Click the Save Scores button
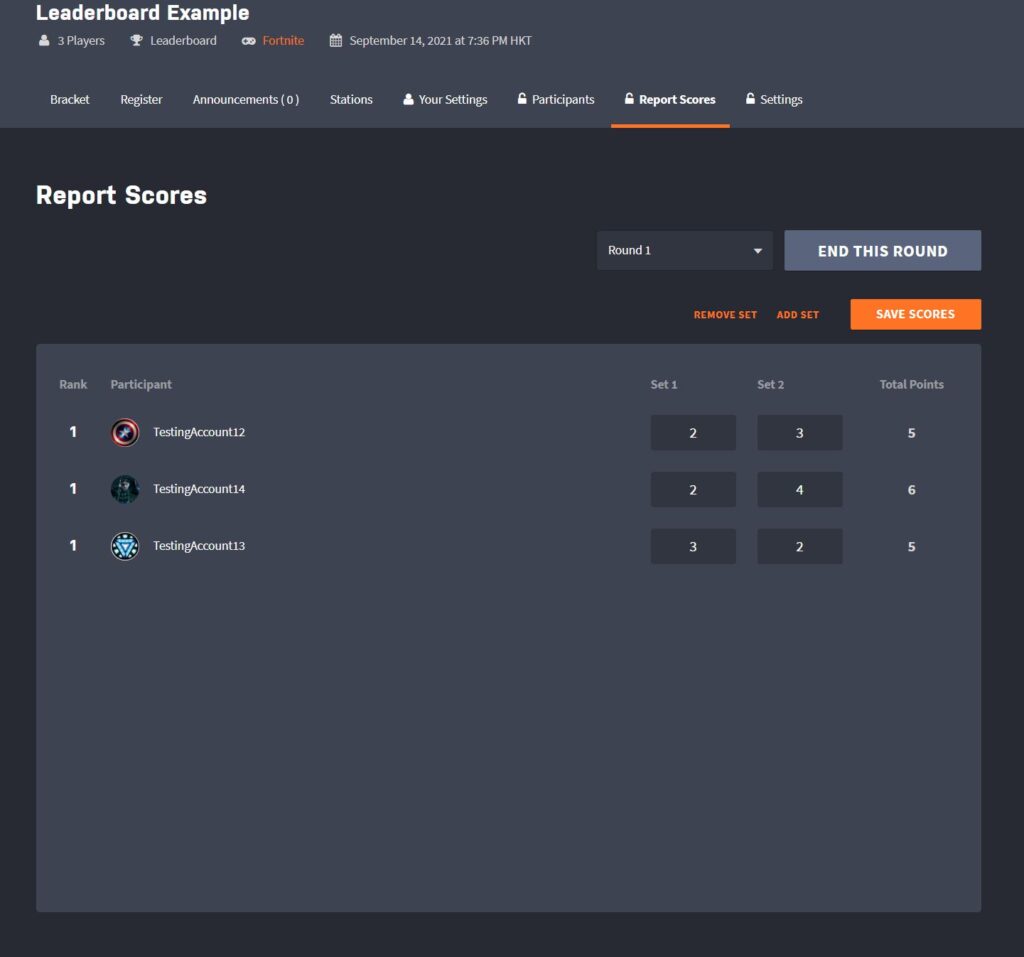 (915, 314)
